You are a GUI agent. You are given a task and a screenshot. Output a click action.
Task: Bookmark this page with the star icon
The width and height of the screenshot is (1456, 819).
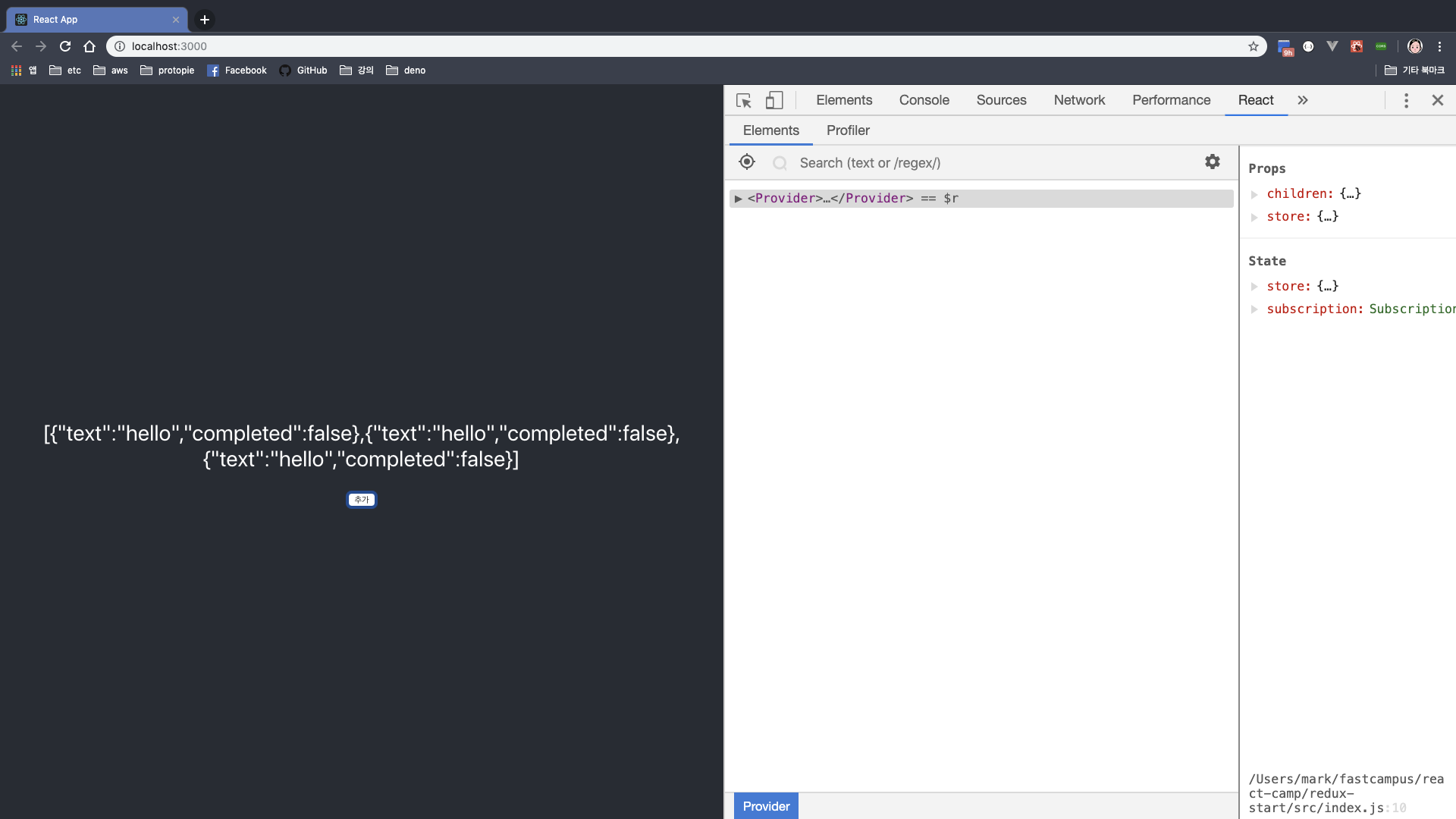1254,46
